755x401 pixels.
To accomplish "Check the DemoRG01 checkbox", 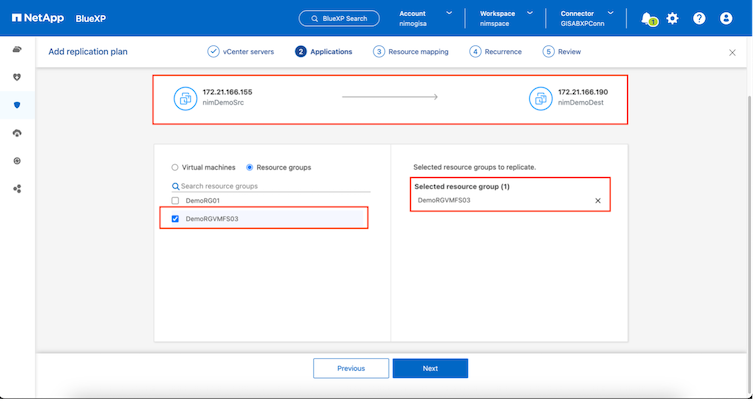I will (x=176, y=201).
